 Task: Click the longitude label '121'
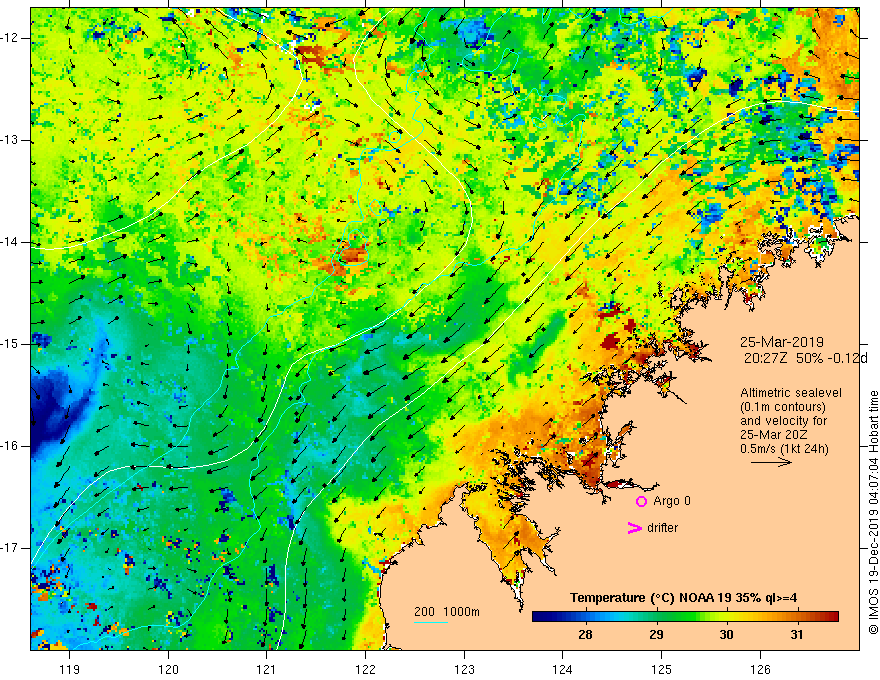pos(267,669)
